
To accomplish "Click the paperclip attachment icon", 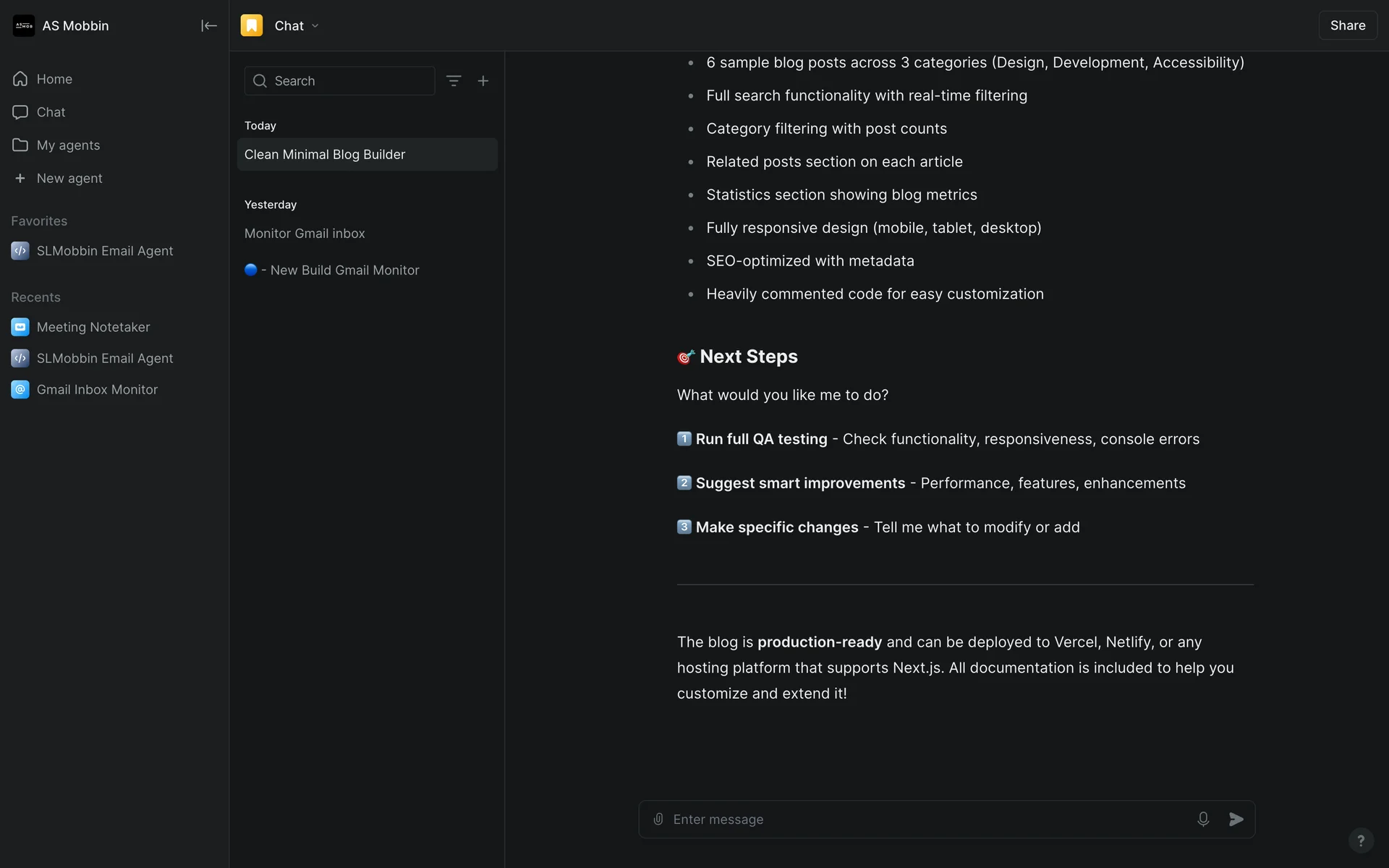I will pyautogui.click(x=658, y=819).
